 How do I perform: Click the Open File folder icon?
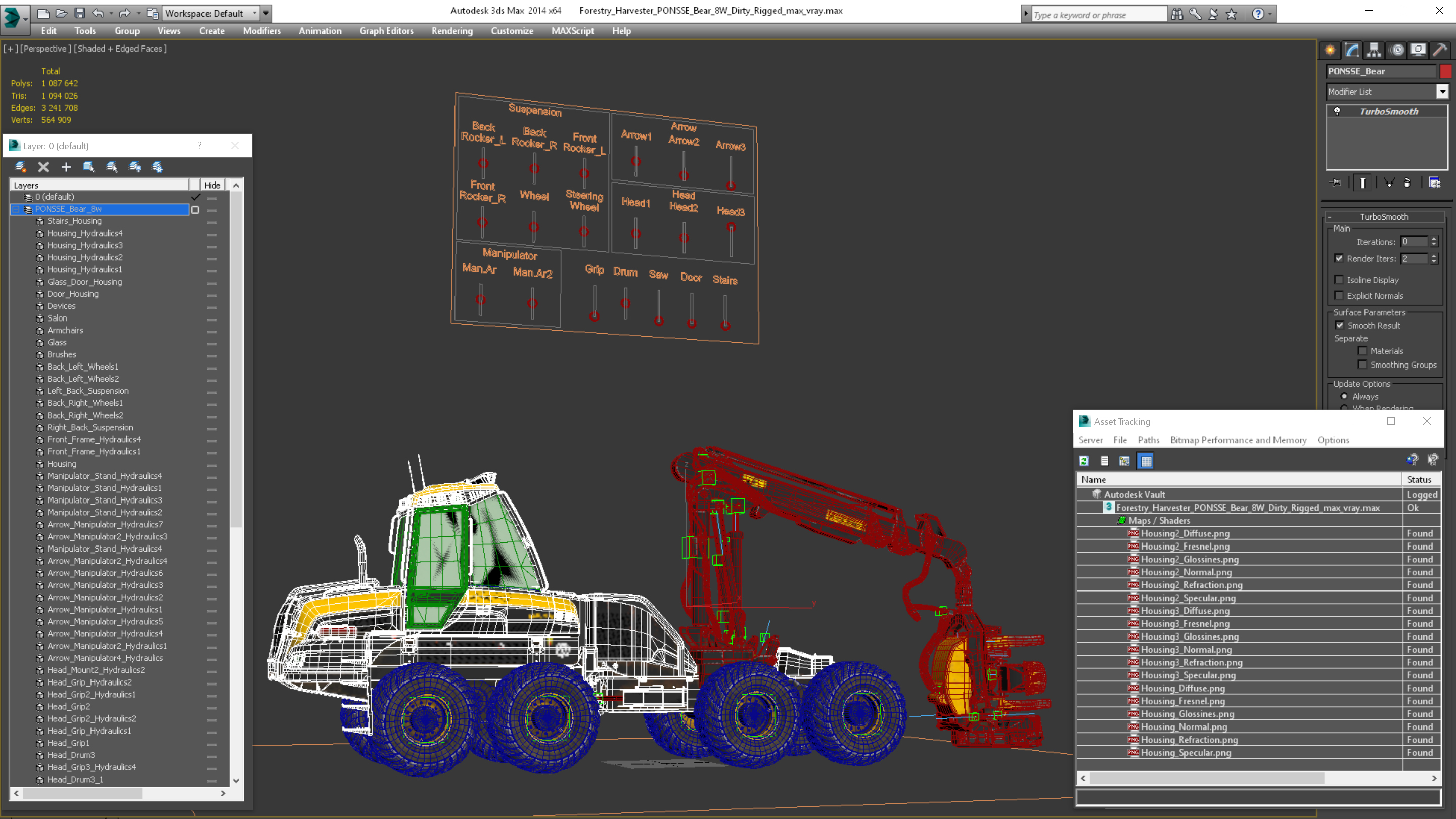pos(62,13)
